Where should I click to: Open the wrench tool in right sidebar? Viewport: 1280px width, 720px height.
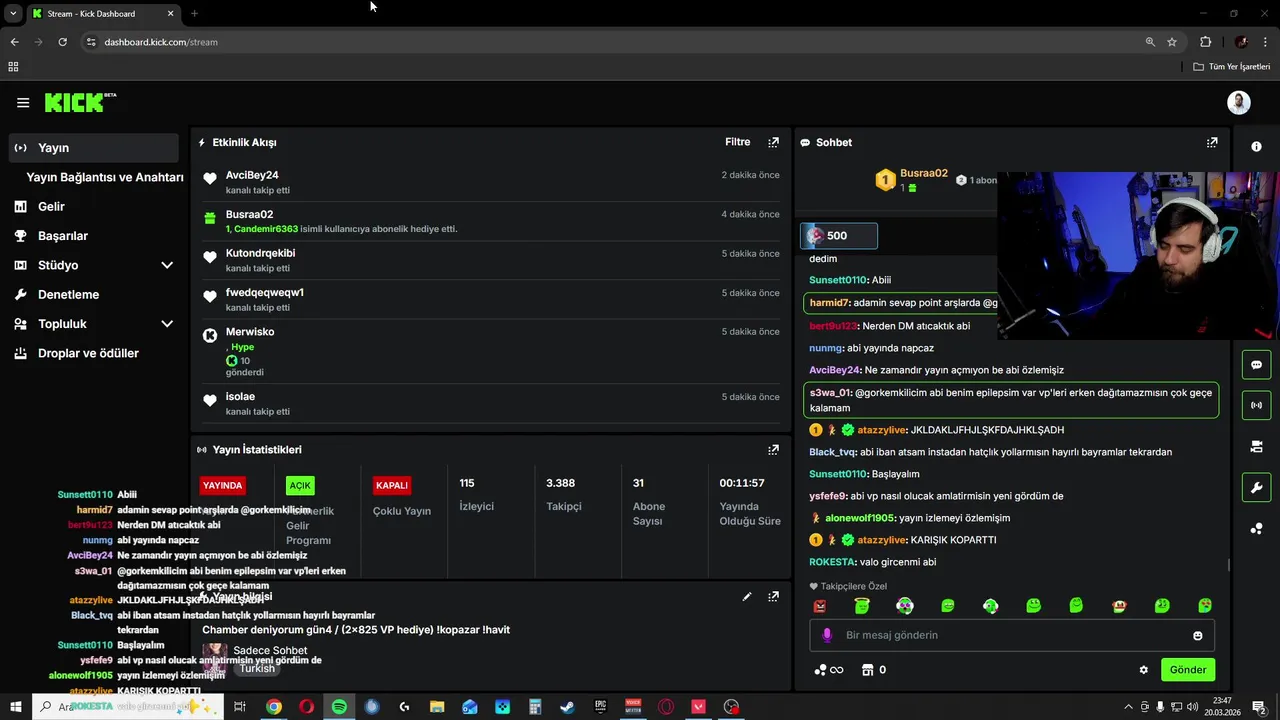pyautogui.click(x=1256, y=487)
